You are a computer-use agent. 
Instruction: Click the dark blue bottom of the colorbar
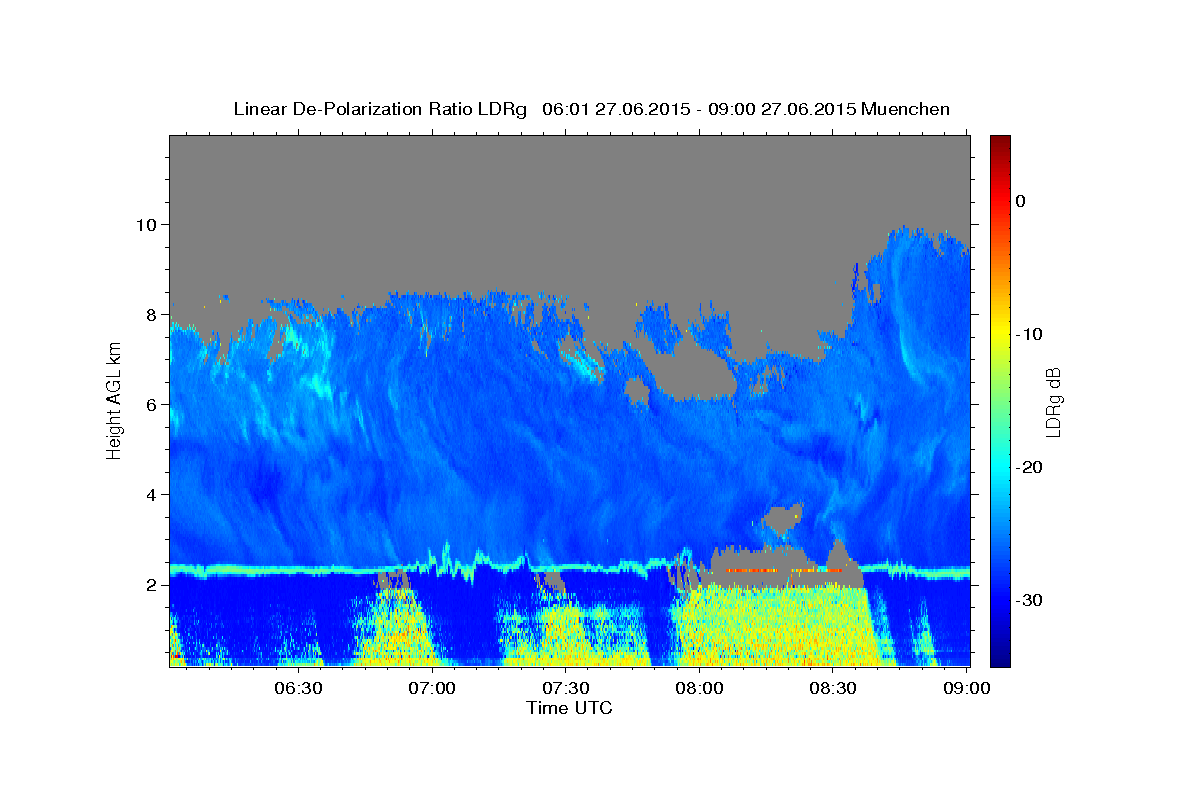pyautogui.click(x=1000, y=655)
